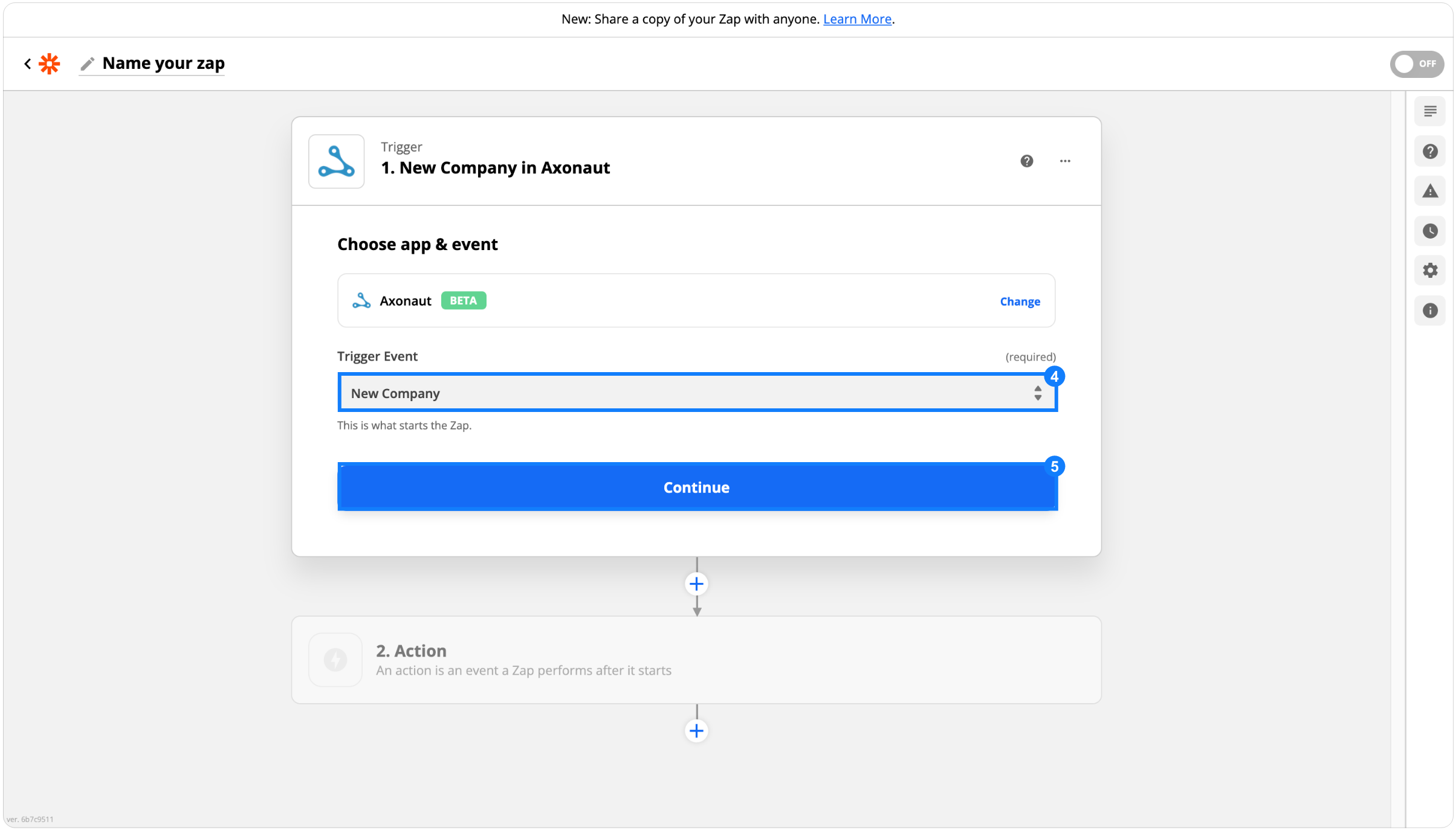This screenshot has height=830, width=1456.
Task: Click the Axonaut app icon in trigger header
Action: (337, 161)
